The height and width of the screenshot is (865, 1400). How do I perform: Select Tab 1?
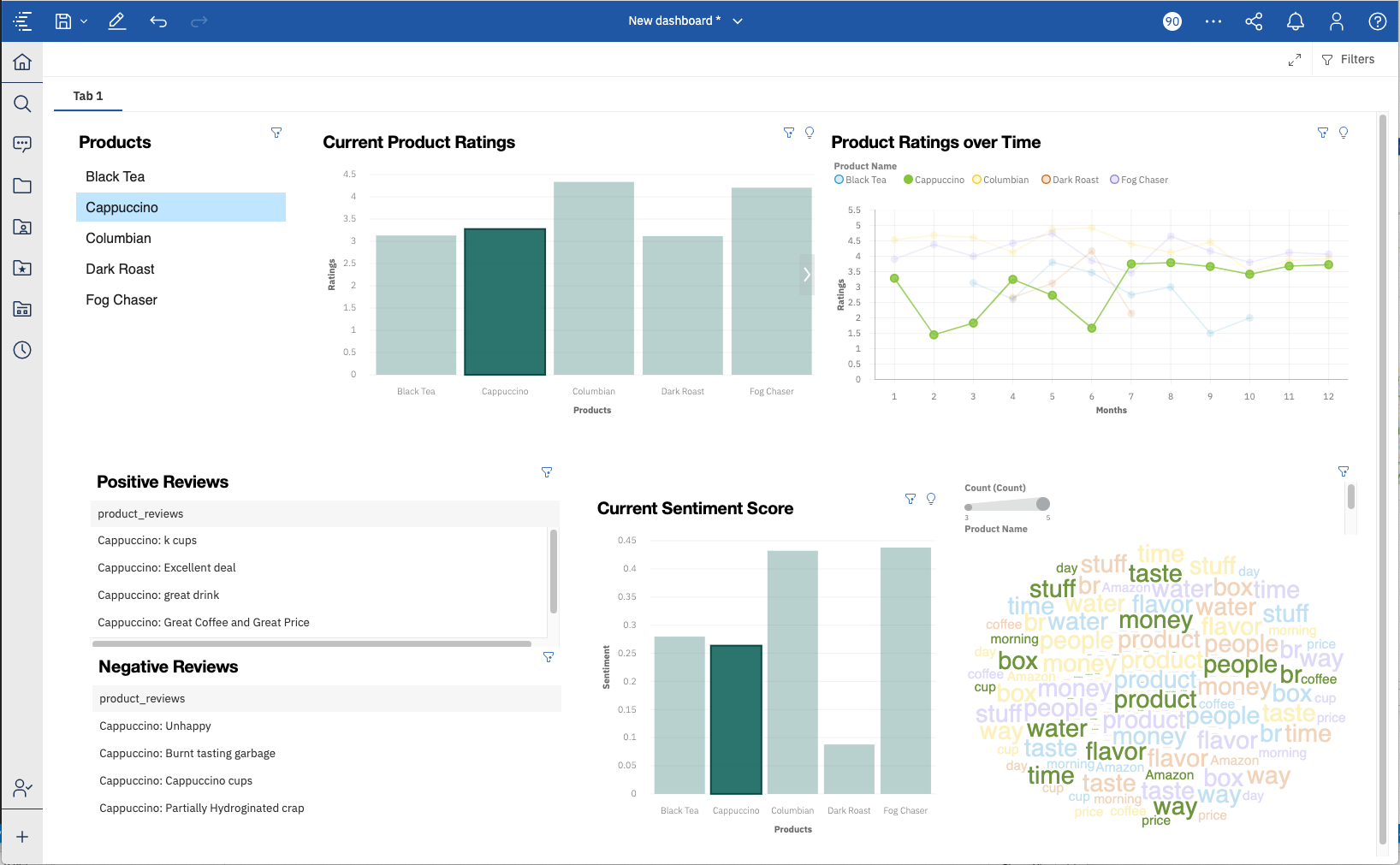[88, 96]
